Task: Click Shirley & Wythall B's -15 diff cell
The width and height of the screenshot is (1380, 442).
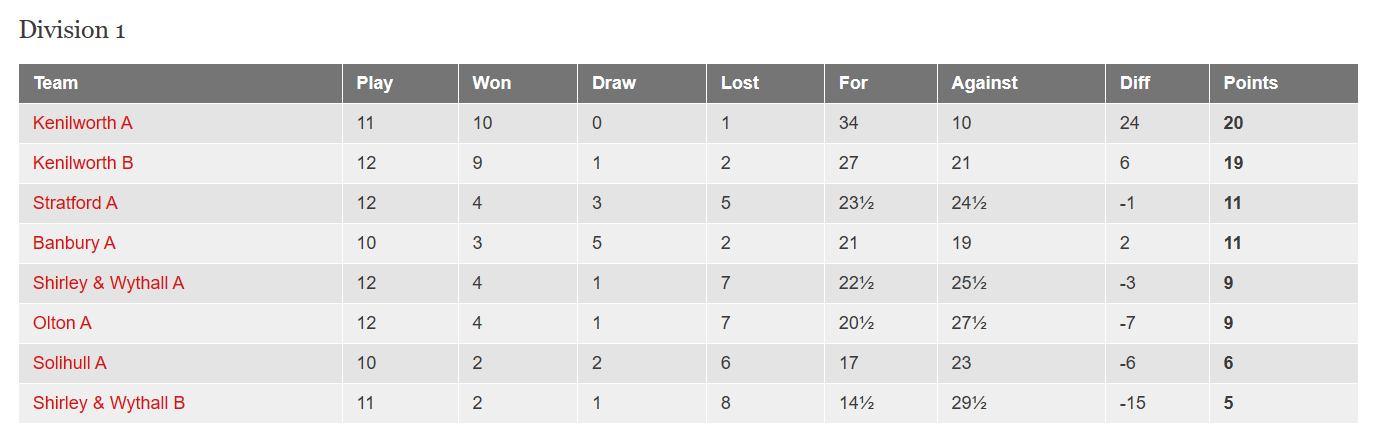Action: tap(1157, 403)
